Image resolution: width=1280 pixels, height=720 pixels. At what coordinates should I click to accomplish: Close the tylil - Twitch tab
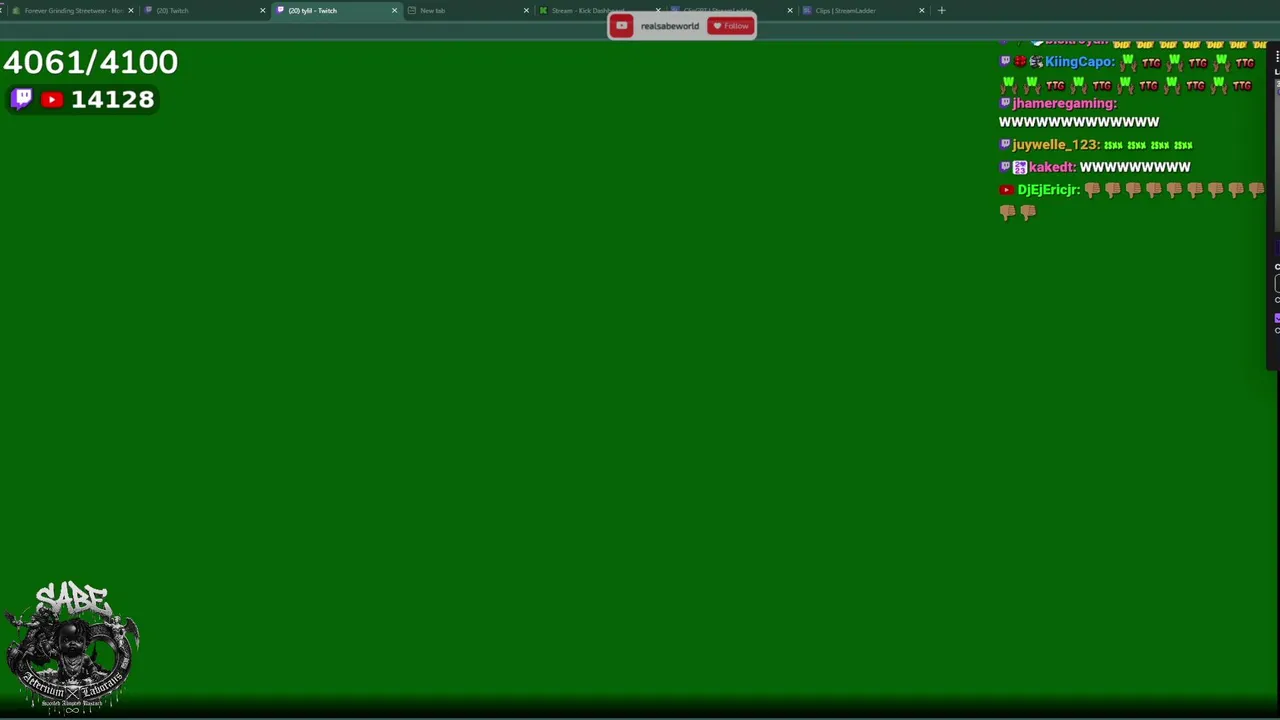coord(394,10)
